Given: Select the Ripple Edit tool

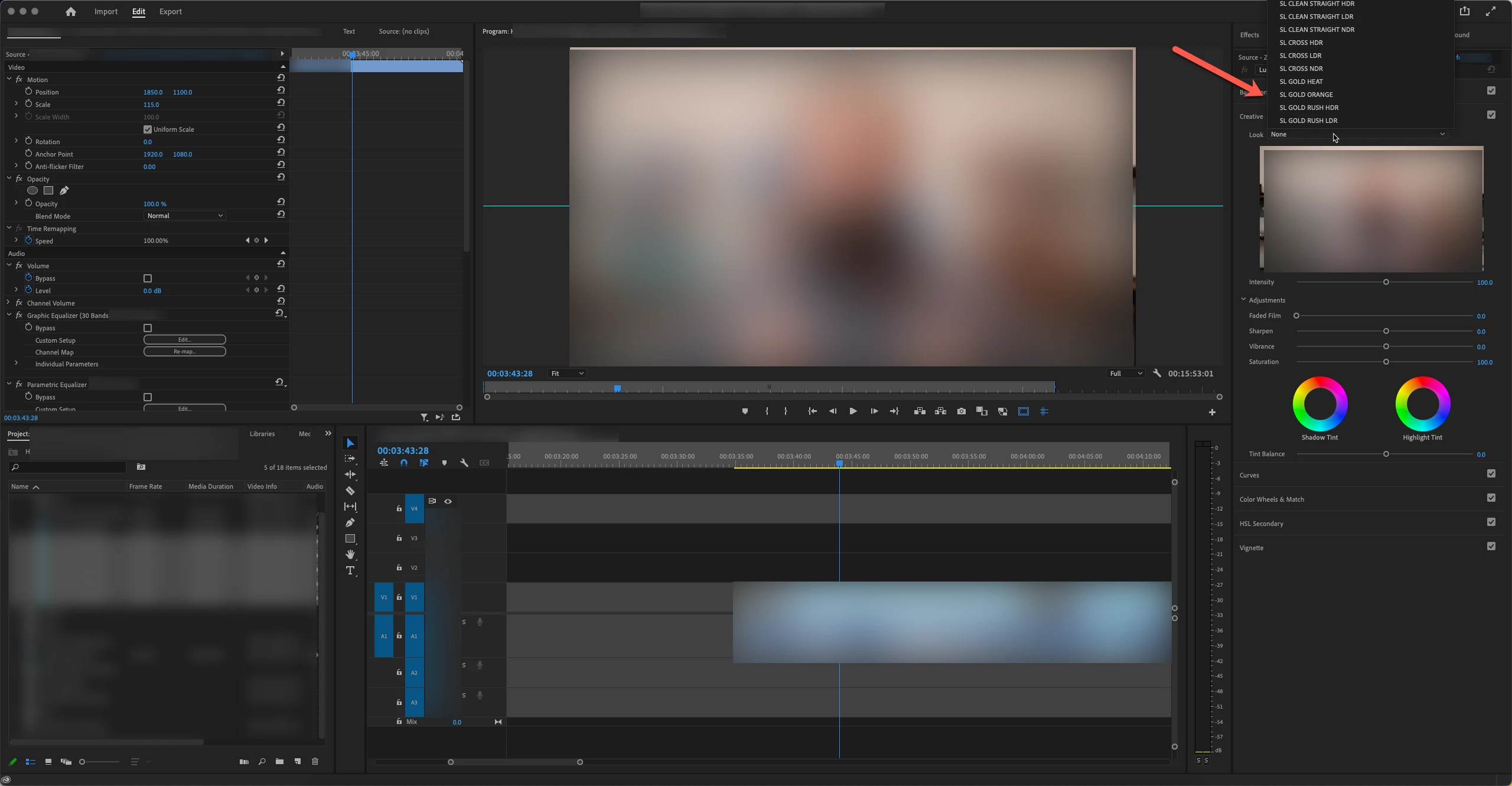Looking at the screenshot, I should tap(350, 475).
